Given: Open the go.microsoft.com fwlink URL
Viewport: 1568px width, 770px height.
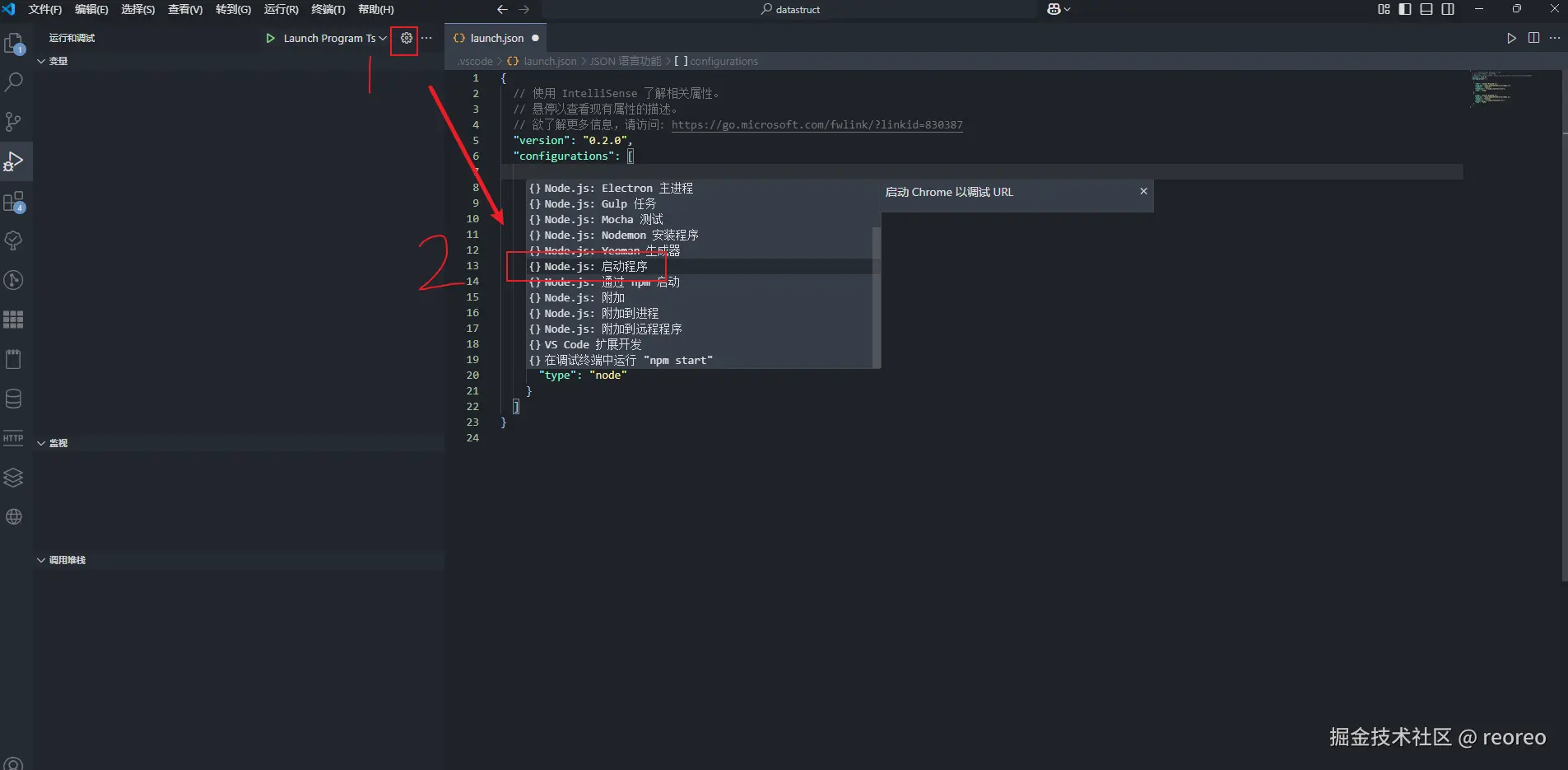Looking at the screenshot, I should (817, 125).
